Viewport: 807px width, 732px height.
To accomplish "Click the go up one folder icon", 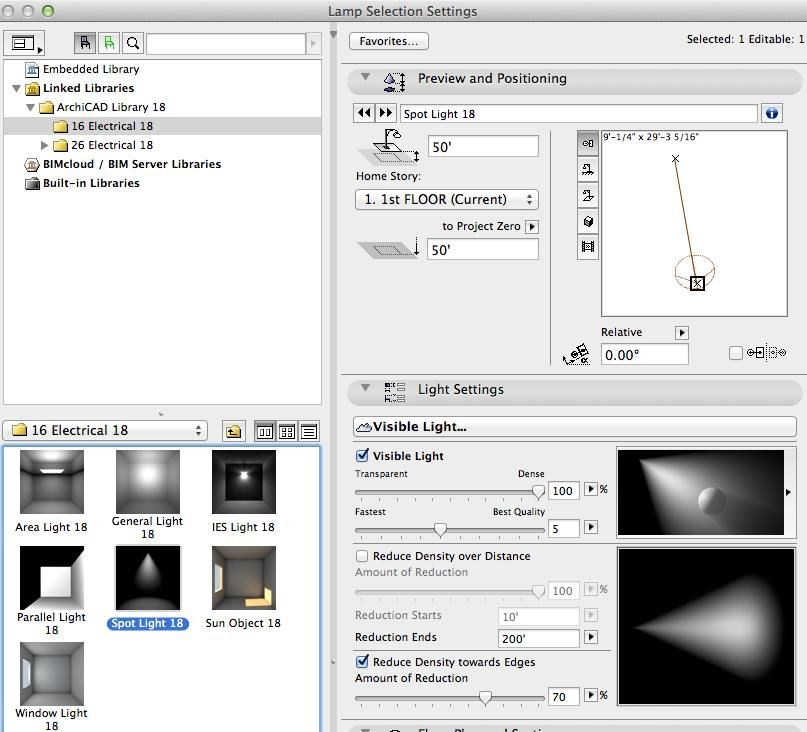I will (x=234, y=431).
